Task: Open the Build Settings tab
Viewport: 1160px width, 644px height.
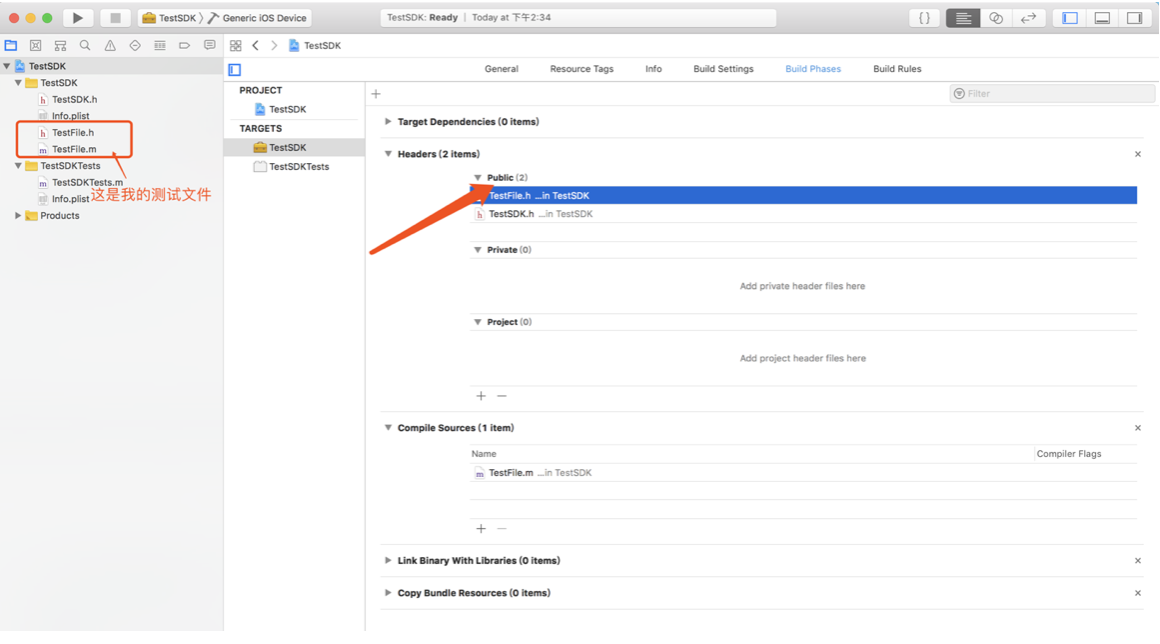Action: coord(724,69)
